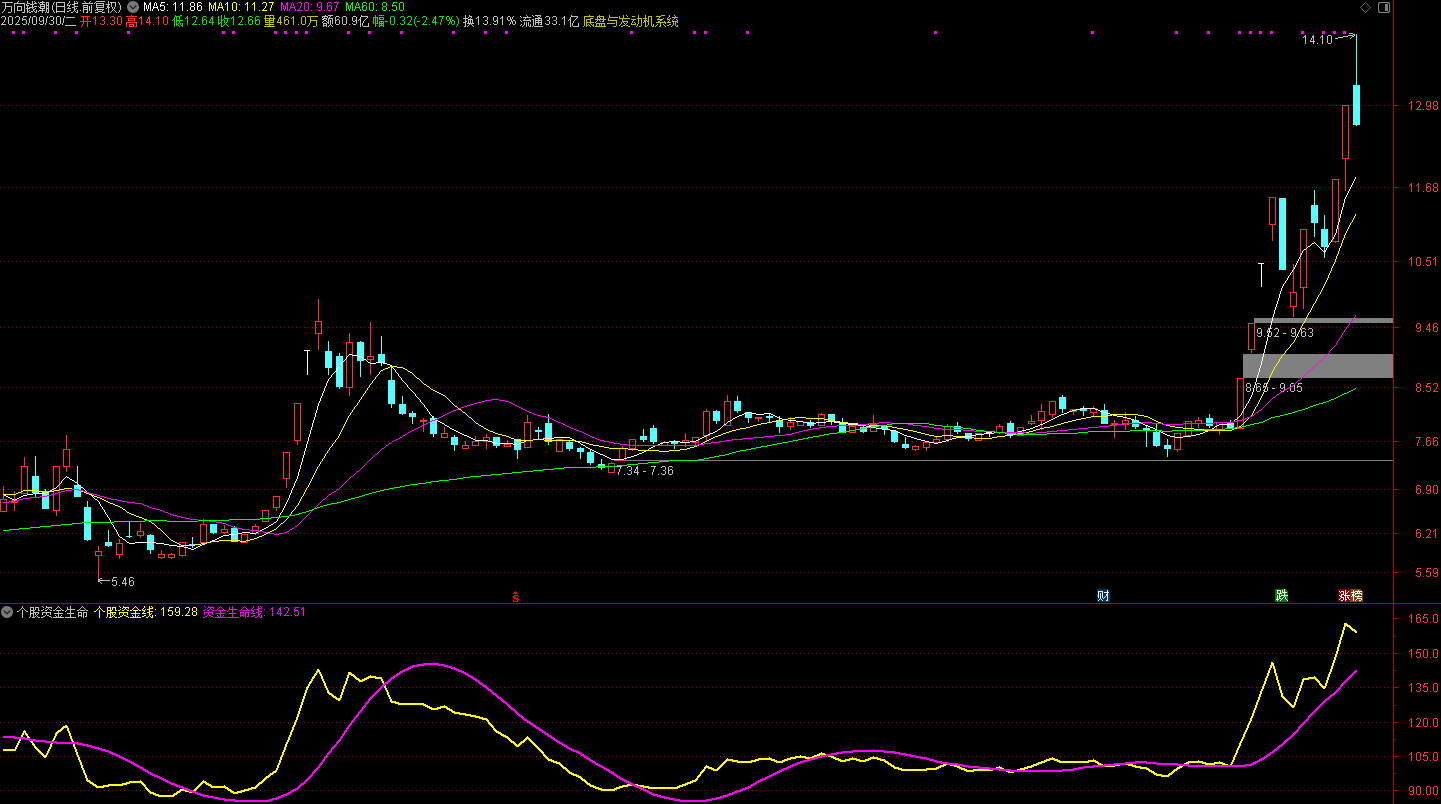Click the 5.46 low price annotation
Viewport: 1441px width, 804px height.
[x=122, y=581]
